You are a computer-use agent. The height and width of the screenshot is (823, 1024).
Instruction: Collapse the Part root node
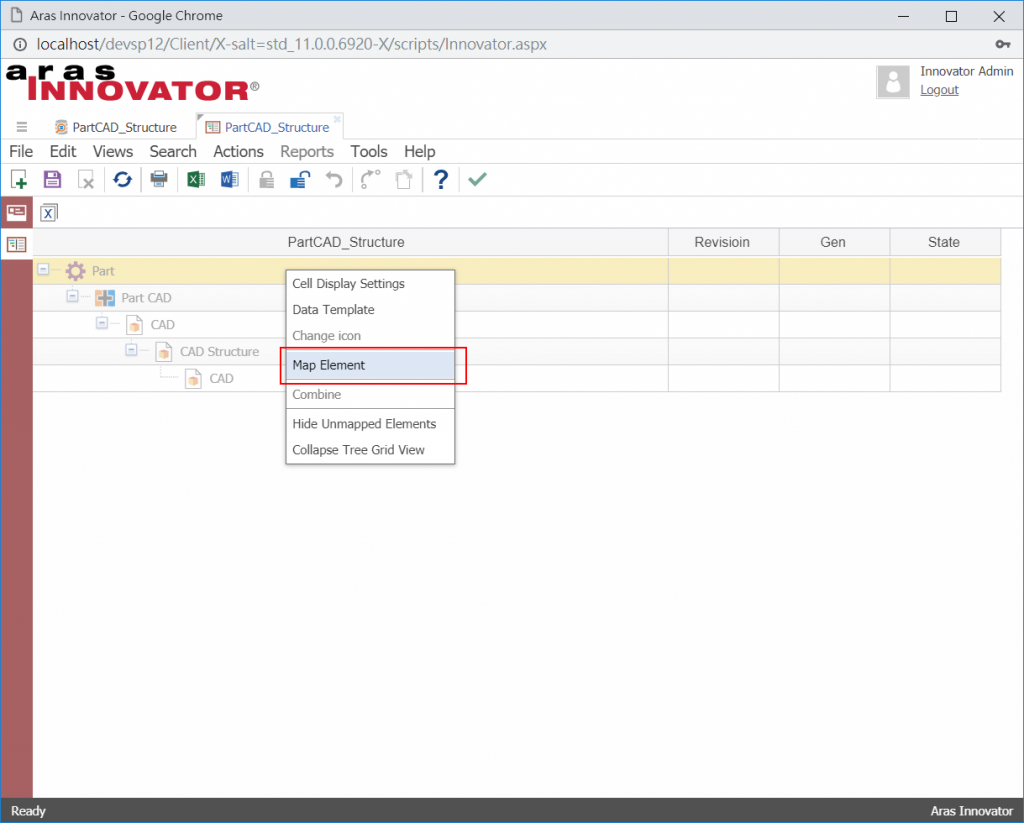coord(43,269)
